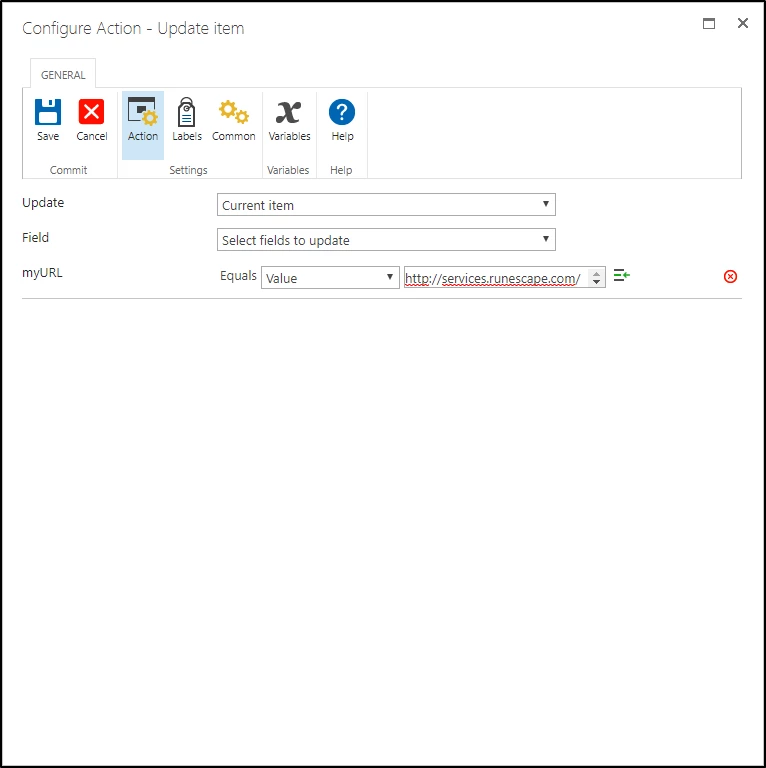Click the Equals operator text

pos(238,276)
